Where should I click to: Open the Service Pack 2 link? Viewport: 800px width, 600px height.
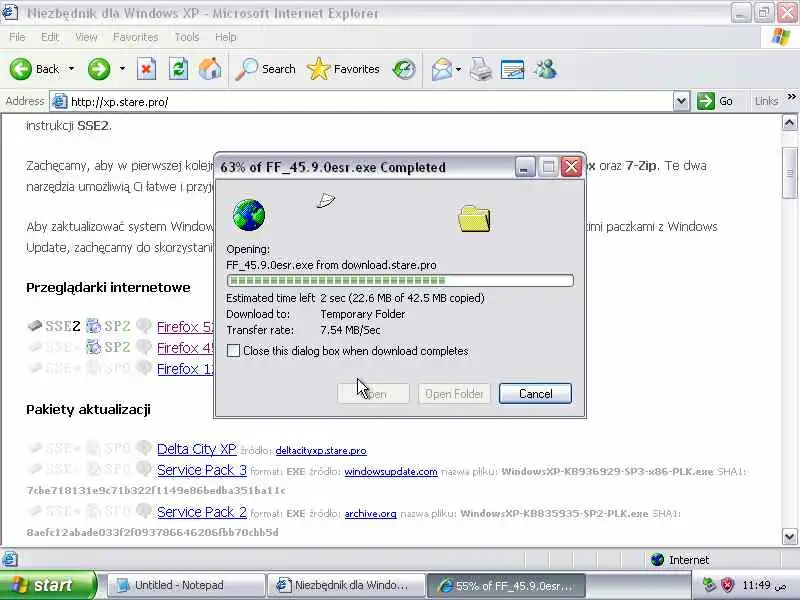click(x=202, y=511)
